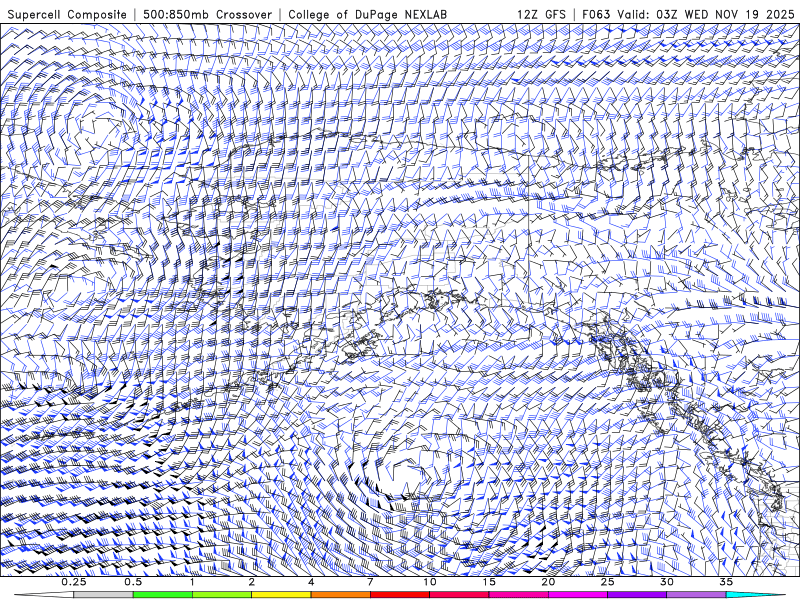800x600 pixels.
Task: Click the white arrow start of color bar
Action: click(x=44, y=595)
